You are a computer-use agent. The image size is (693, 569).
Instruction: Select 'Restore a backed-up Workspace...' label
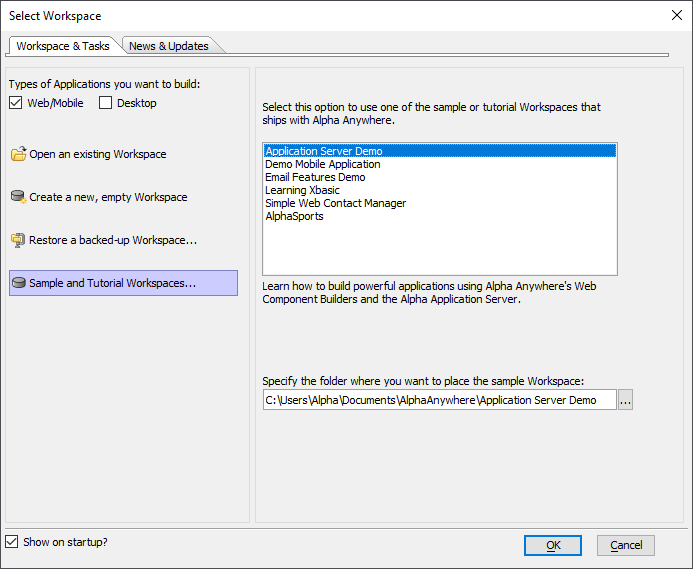click(113, 240)
